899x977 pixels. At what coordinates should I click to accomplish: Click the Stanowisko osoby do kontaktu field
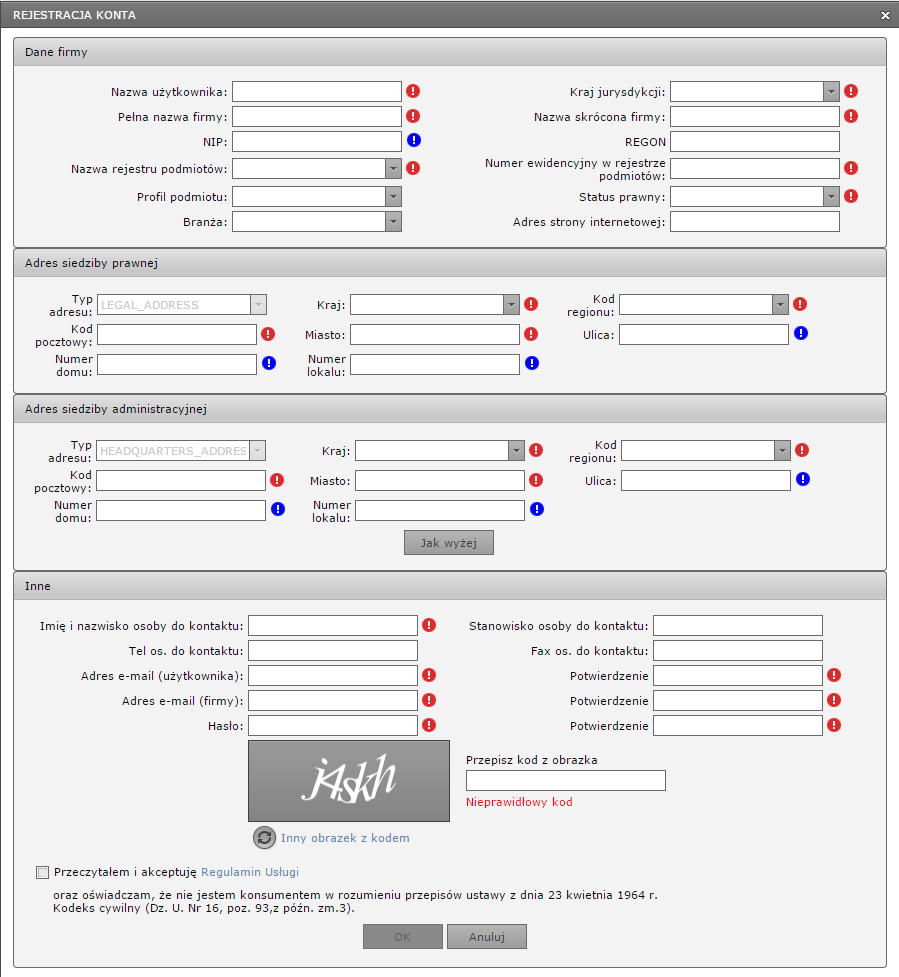pyautogui.click(x=738, y=626)
